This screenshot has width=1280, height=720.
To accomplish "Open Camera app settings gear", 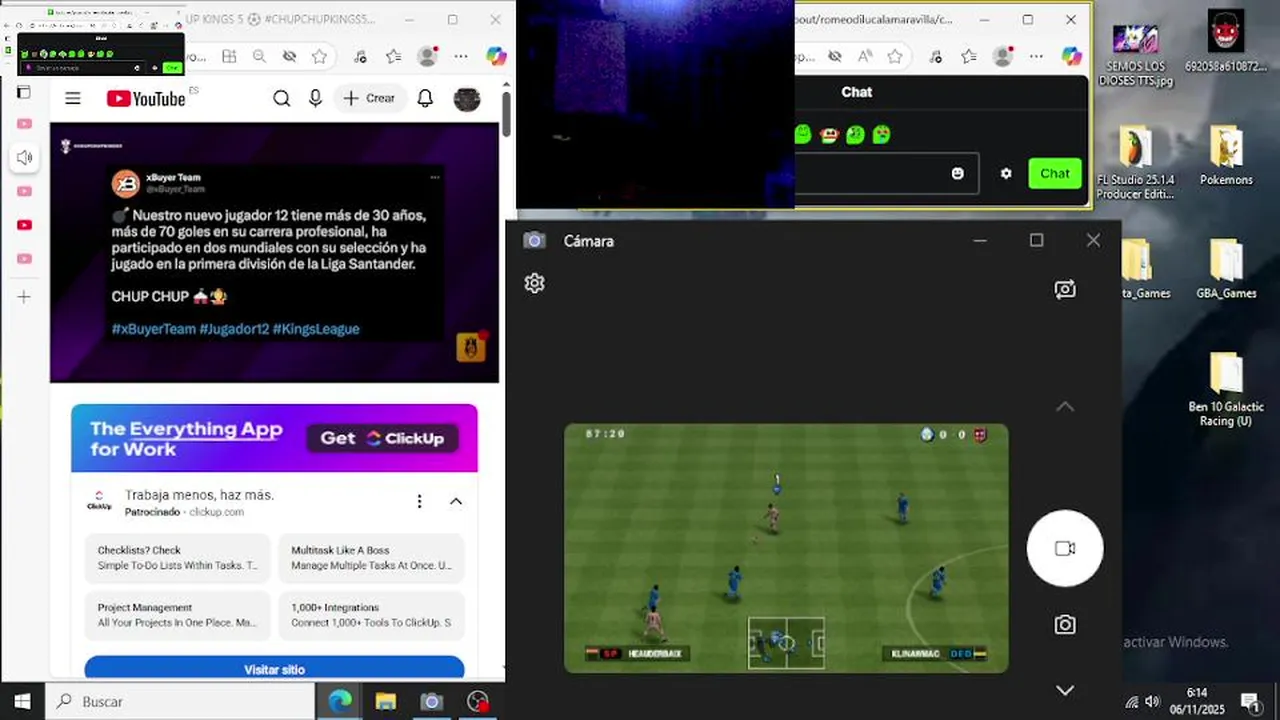I will point(534,284).
